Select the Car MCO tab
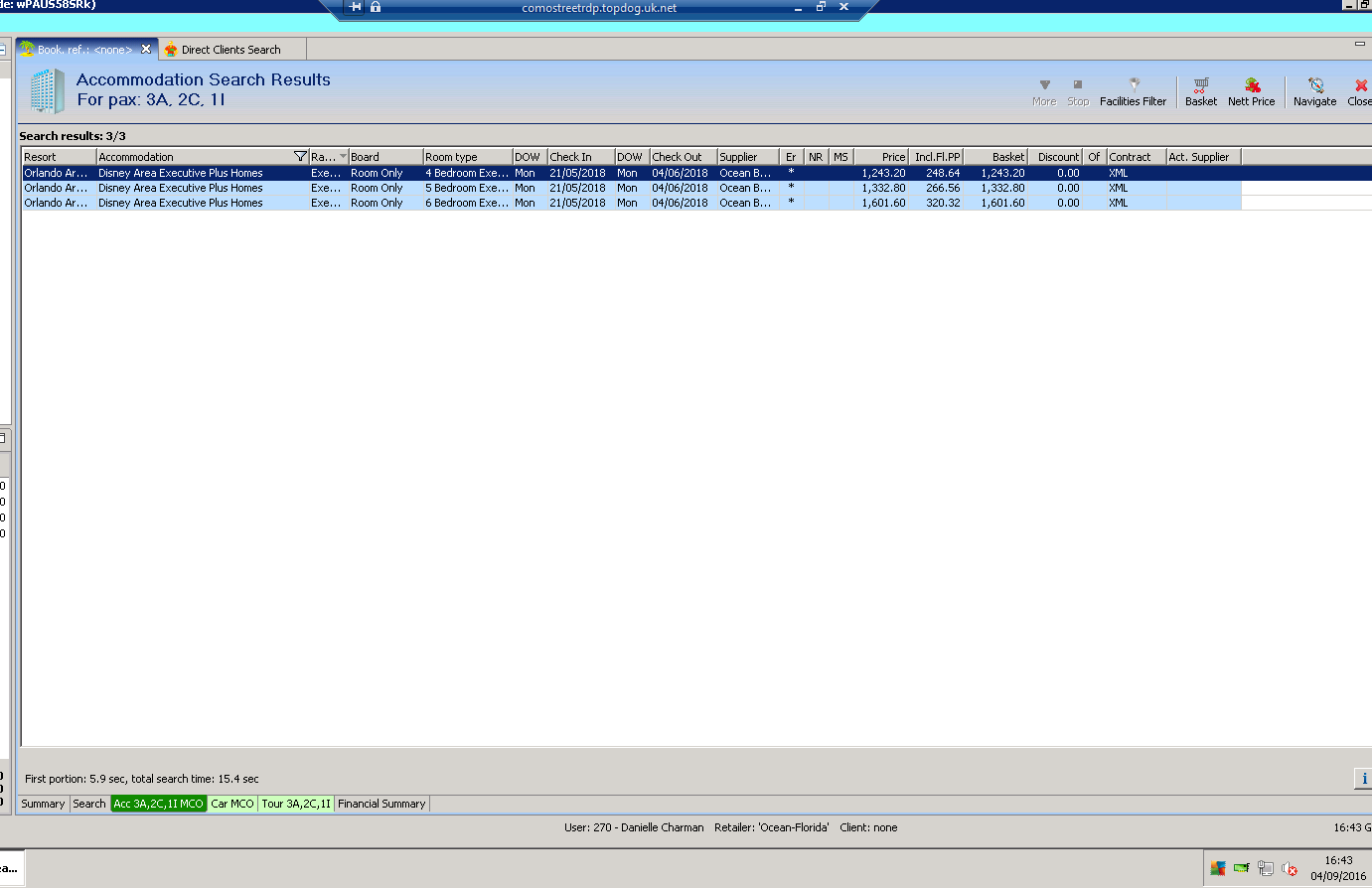This screenshot has height=888, width=1372. click(232, 804)
